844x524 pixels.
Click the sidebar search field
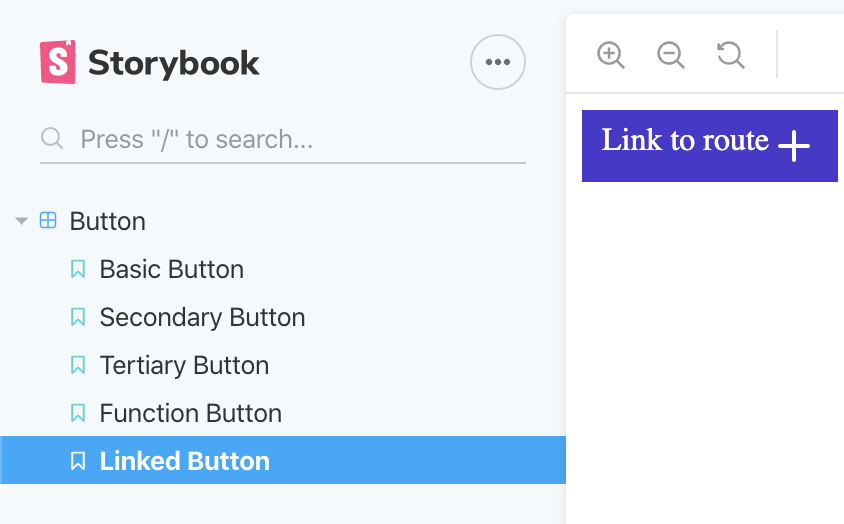click(283, 139)
